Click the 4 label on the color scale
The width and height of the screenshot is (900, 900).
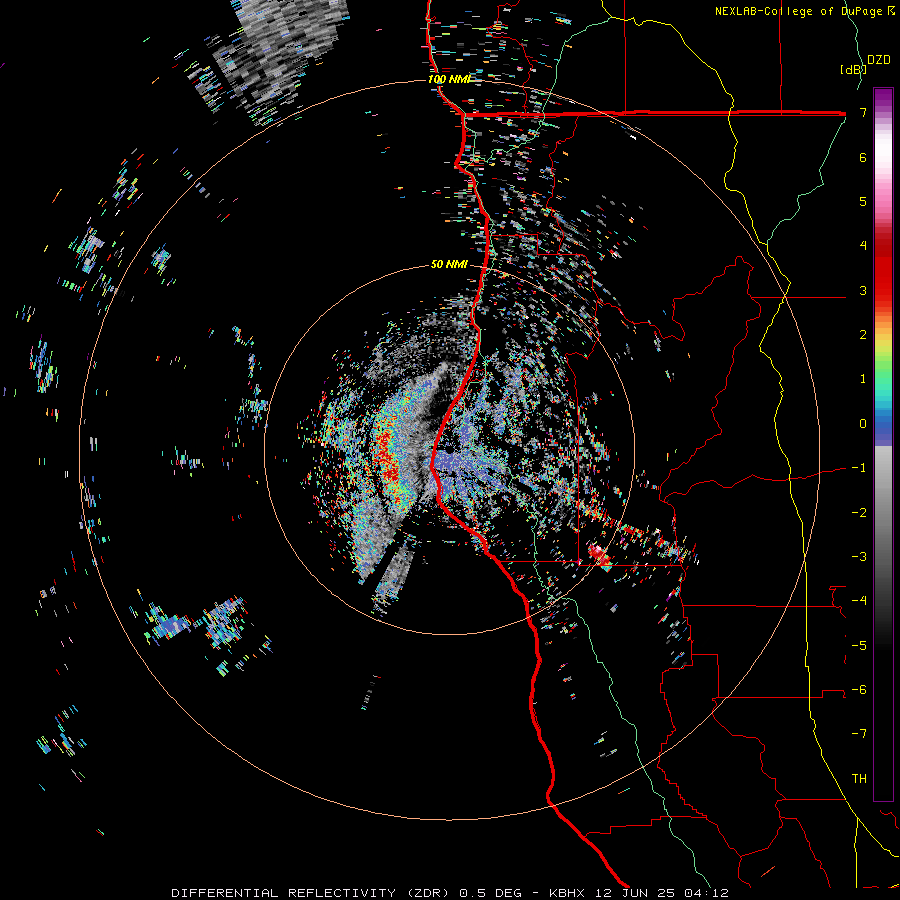point(863,246)
